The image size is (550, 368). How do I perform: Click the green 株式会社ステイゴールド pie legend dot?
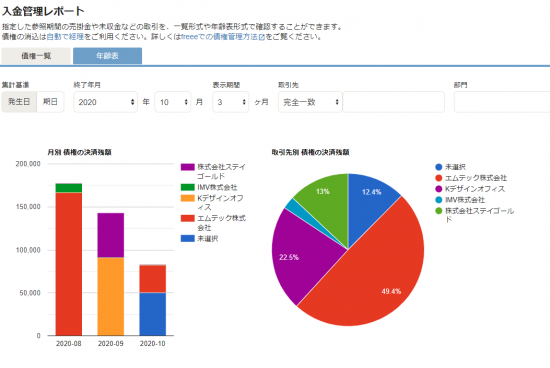(x=438, y=210)
